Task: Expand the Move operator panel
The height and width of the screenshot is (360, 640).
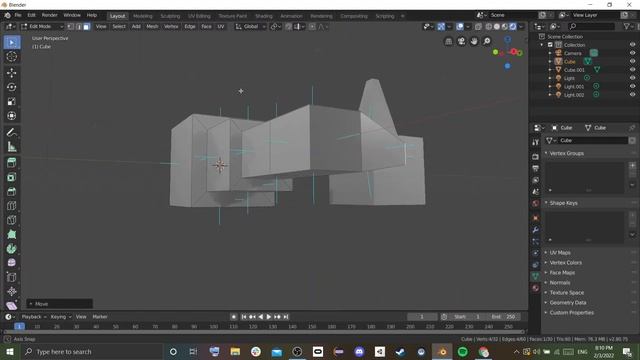Action: click(x=60, y=304)
